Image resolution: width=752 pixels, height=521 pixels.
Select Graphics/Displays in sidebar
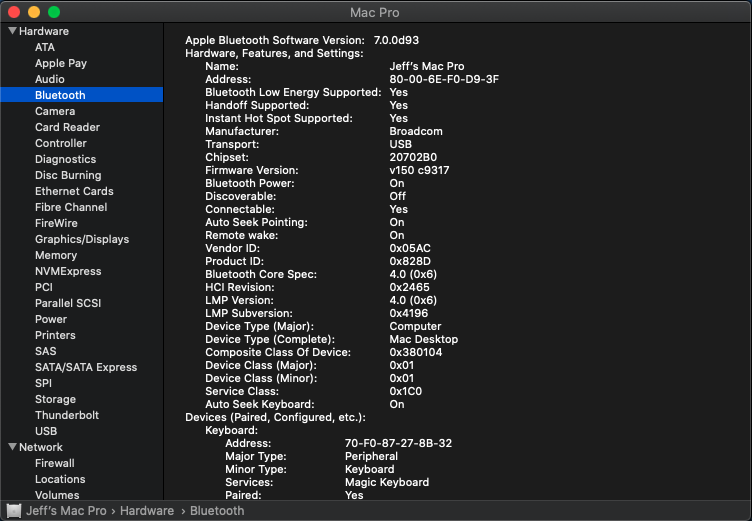coord(82,239)
